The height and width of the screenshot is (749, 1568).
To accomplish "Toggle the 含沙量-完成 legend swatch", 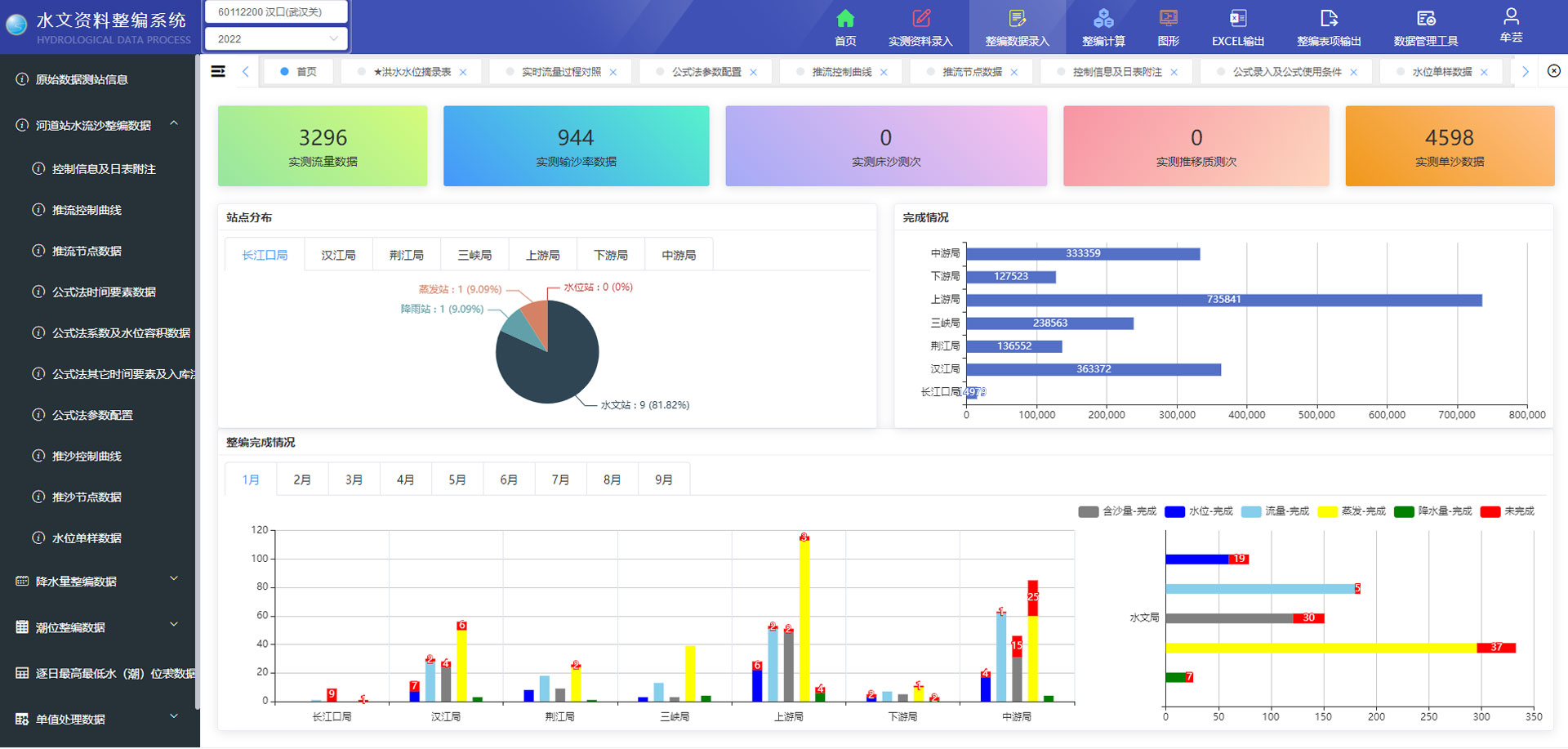I will pos(1088,511).
